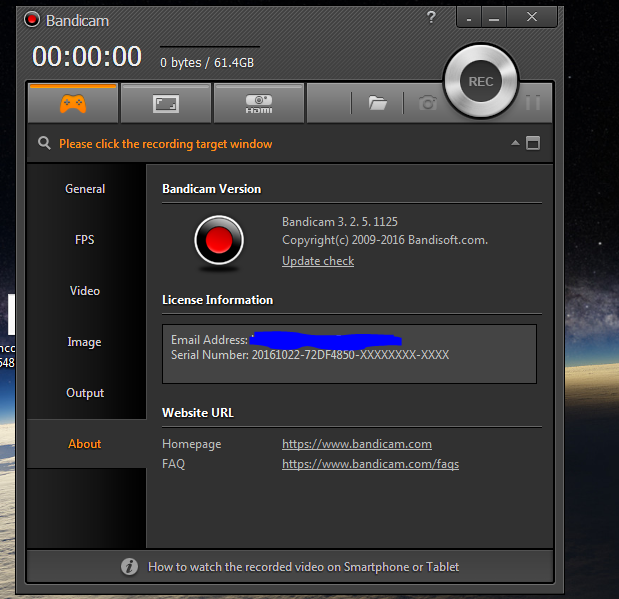This screenshot has height=599, width=619.
Task: Close the Bandicam window
Action: tap(532, 17)
